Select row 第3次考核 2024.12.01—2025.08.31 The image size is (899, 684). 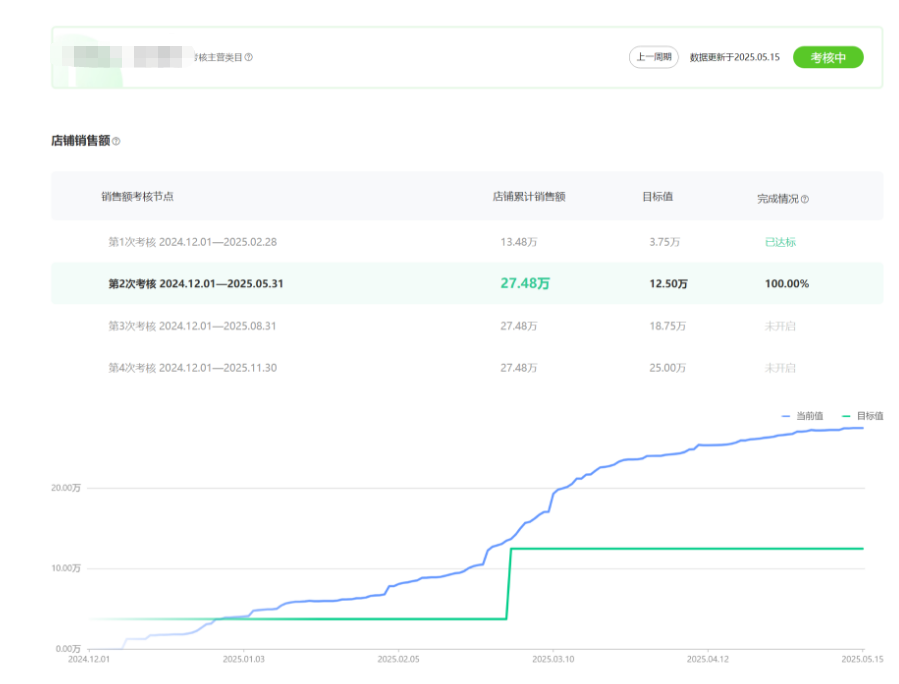point(192,326)
